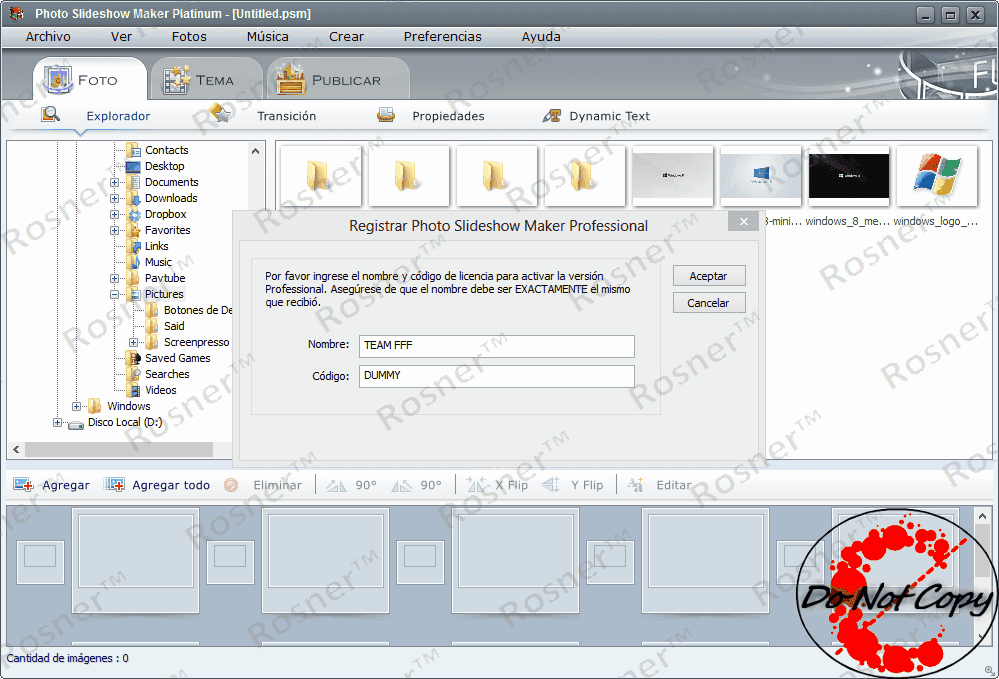
Task: Select the Botones de De folder
Action: tap(198, 310)
